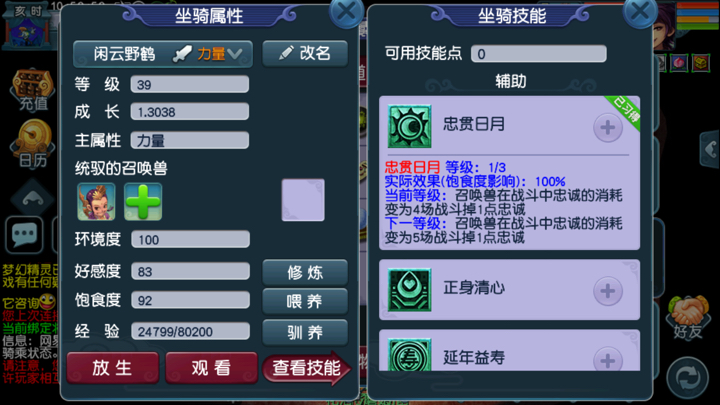Open the chat speech bubble icon

coord(24,235)
